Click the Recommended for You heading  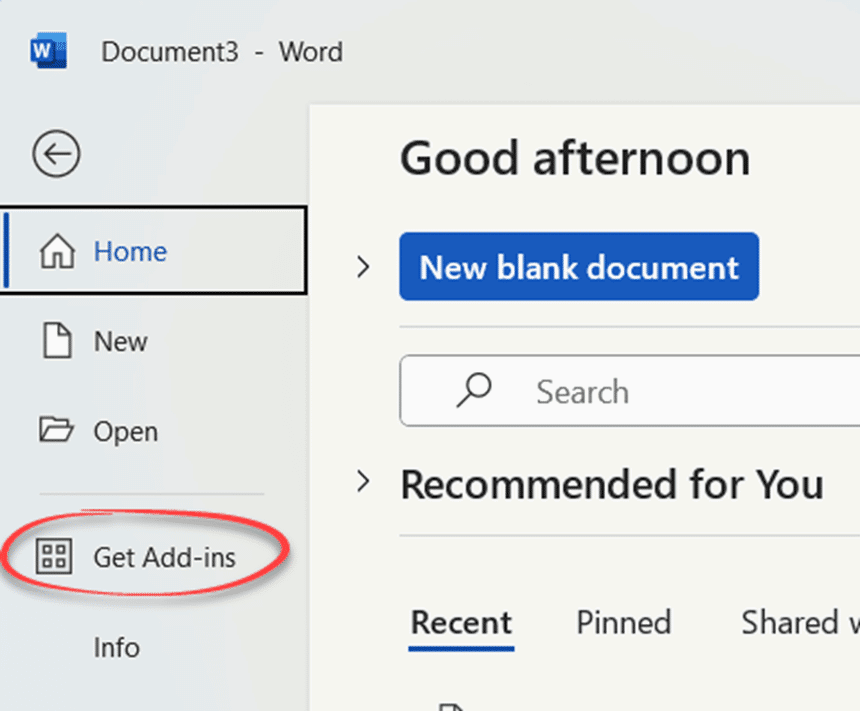[612, 485]
